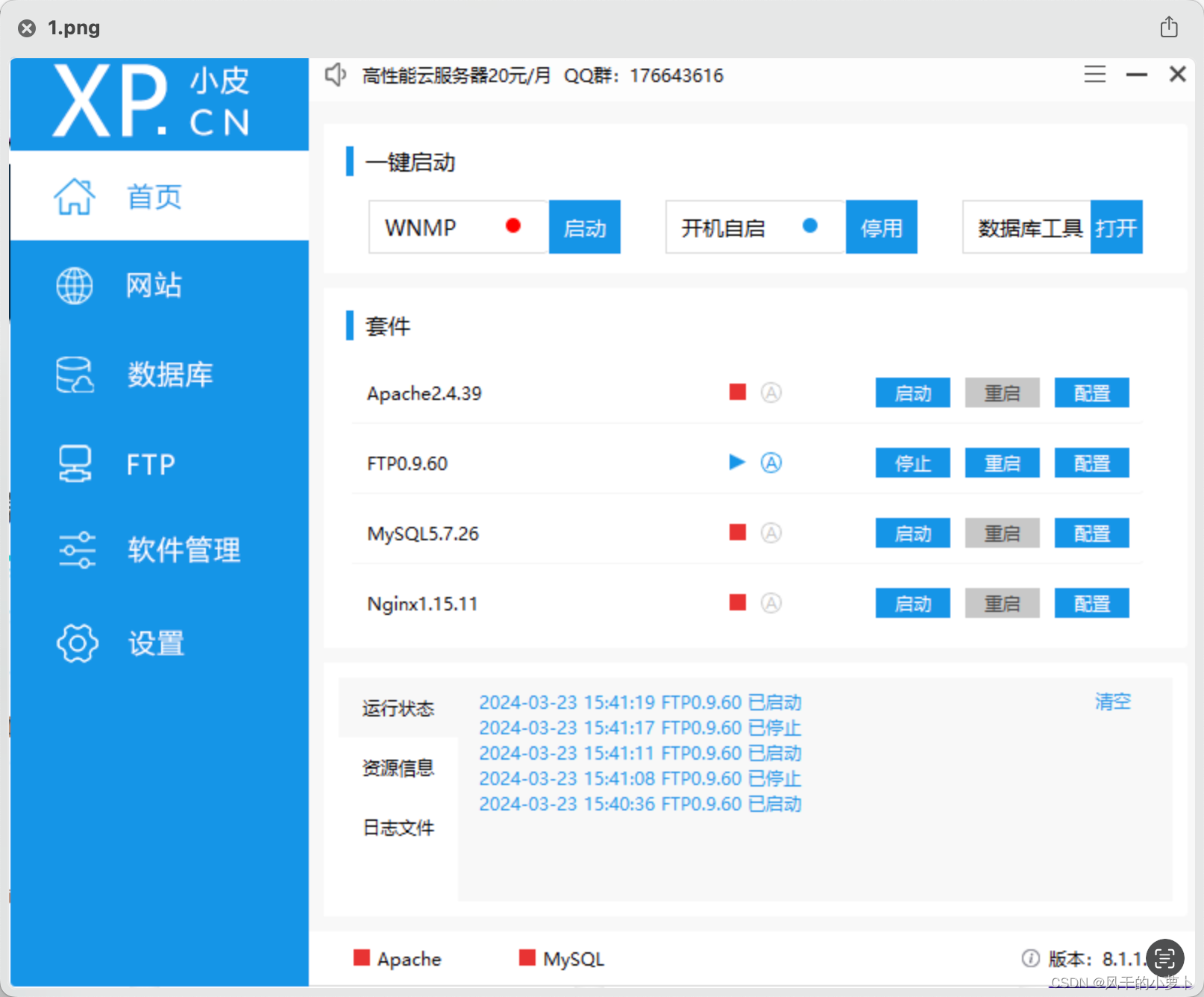Switch to 运行状态 tab

398,707
